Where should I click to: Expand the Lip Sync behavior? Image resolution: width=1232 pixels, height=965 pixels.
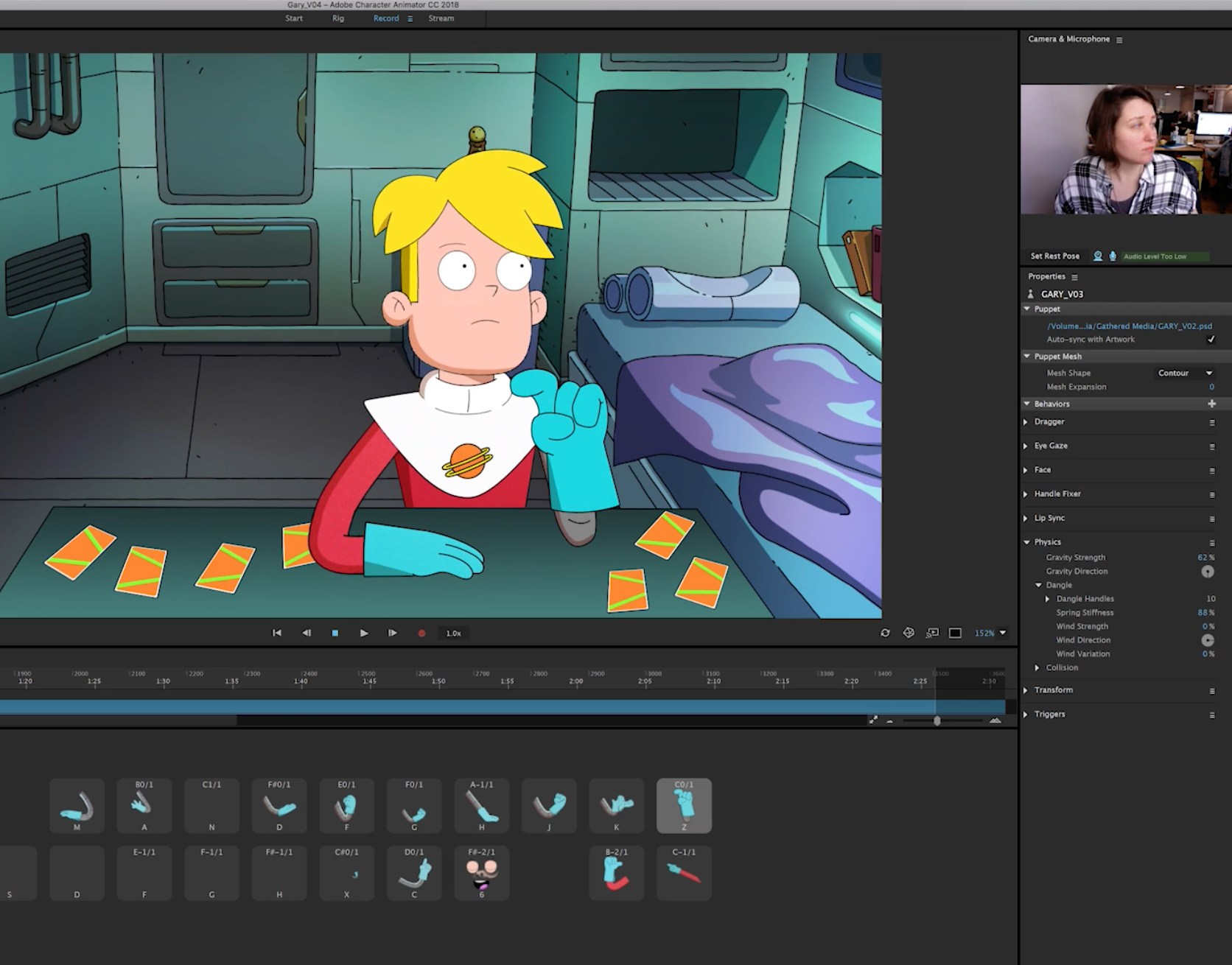click(x=1026, y=518)
